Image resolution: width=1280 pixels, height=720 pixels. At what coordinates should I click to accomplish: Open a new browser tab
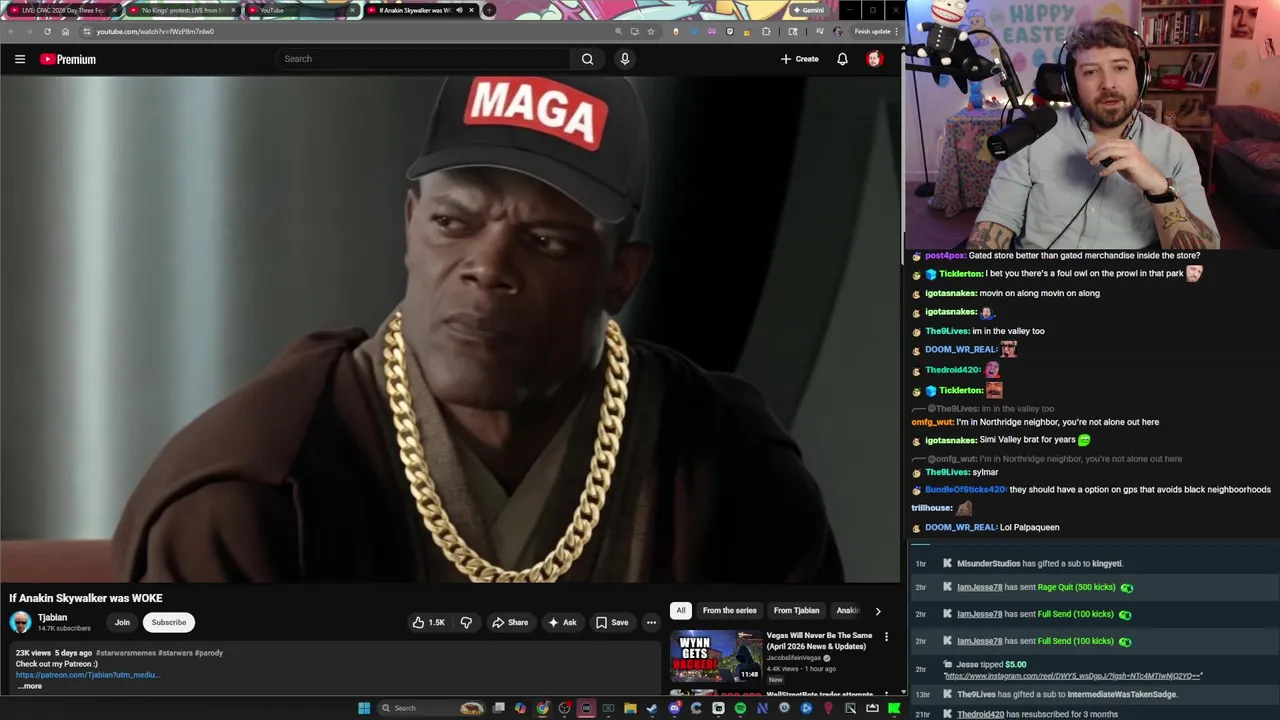(x=489, y=10)
